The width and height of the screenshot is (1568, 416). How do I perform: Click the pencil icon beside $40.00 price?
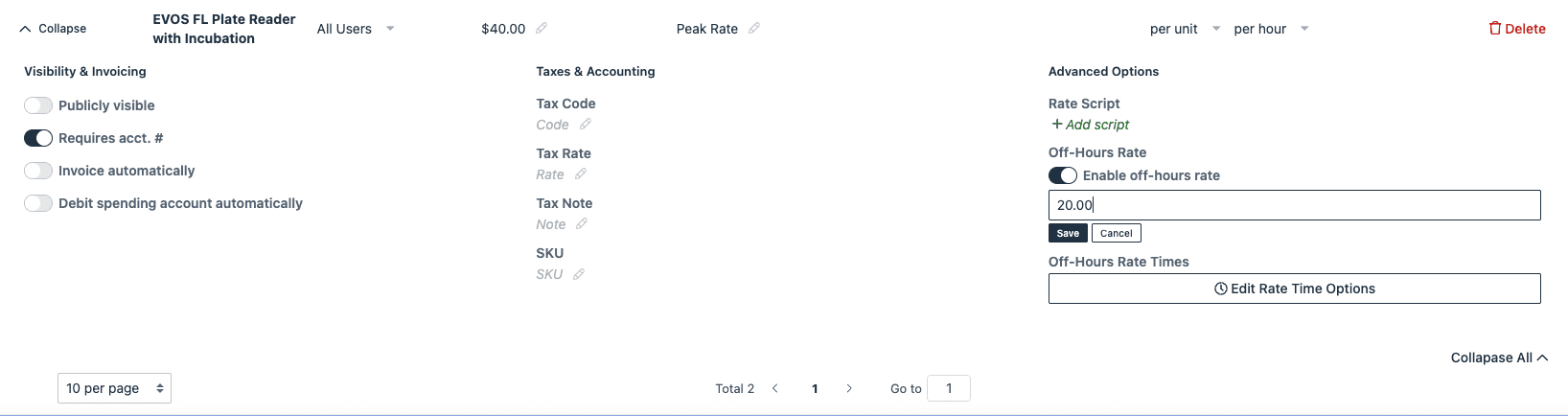(542, 29)
